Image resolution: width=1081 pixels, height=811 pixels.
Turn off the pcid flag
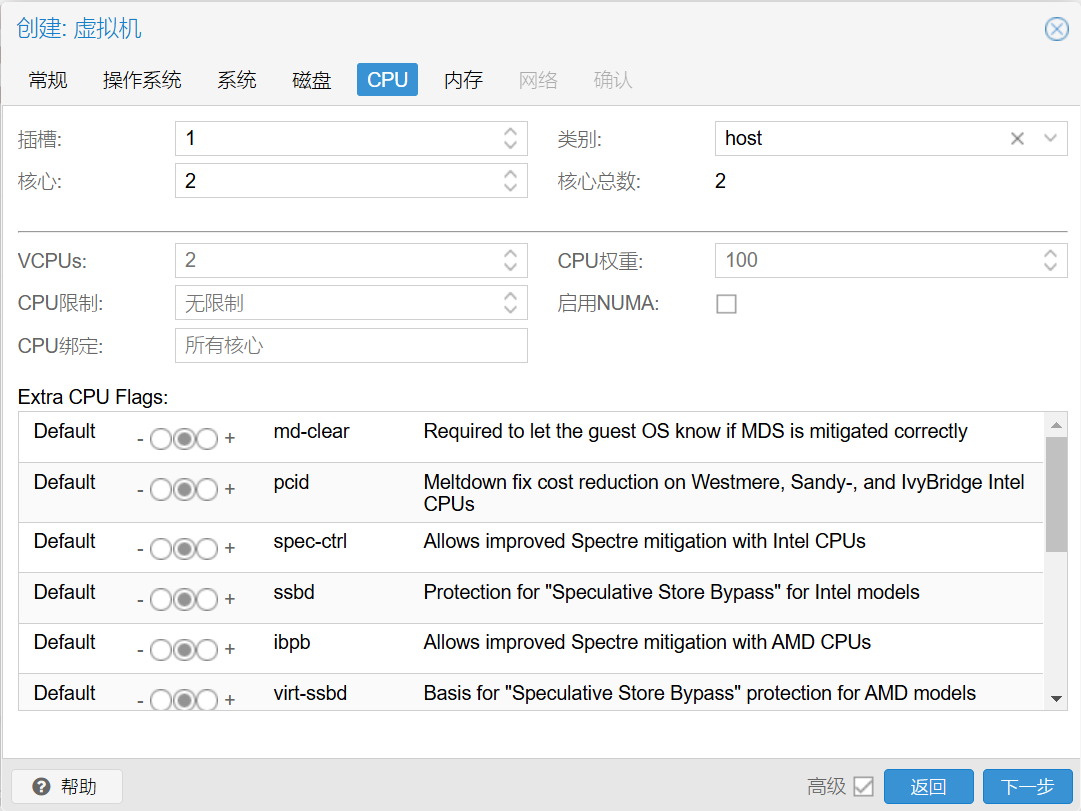click(x=161, y=490)
